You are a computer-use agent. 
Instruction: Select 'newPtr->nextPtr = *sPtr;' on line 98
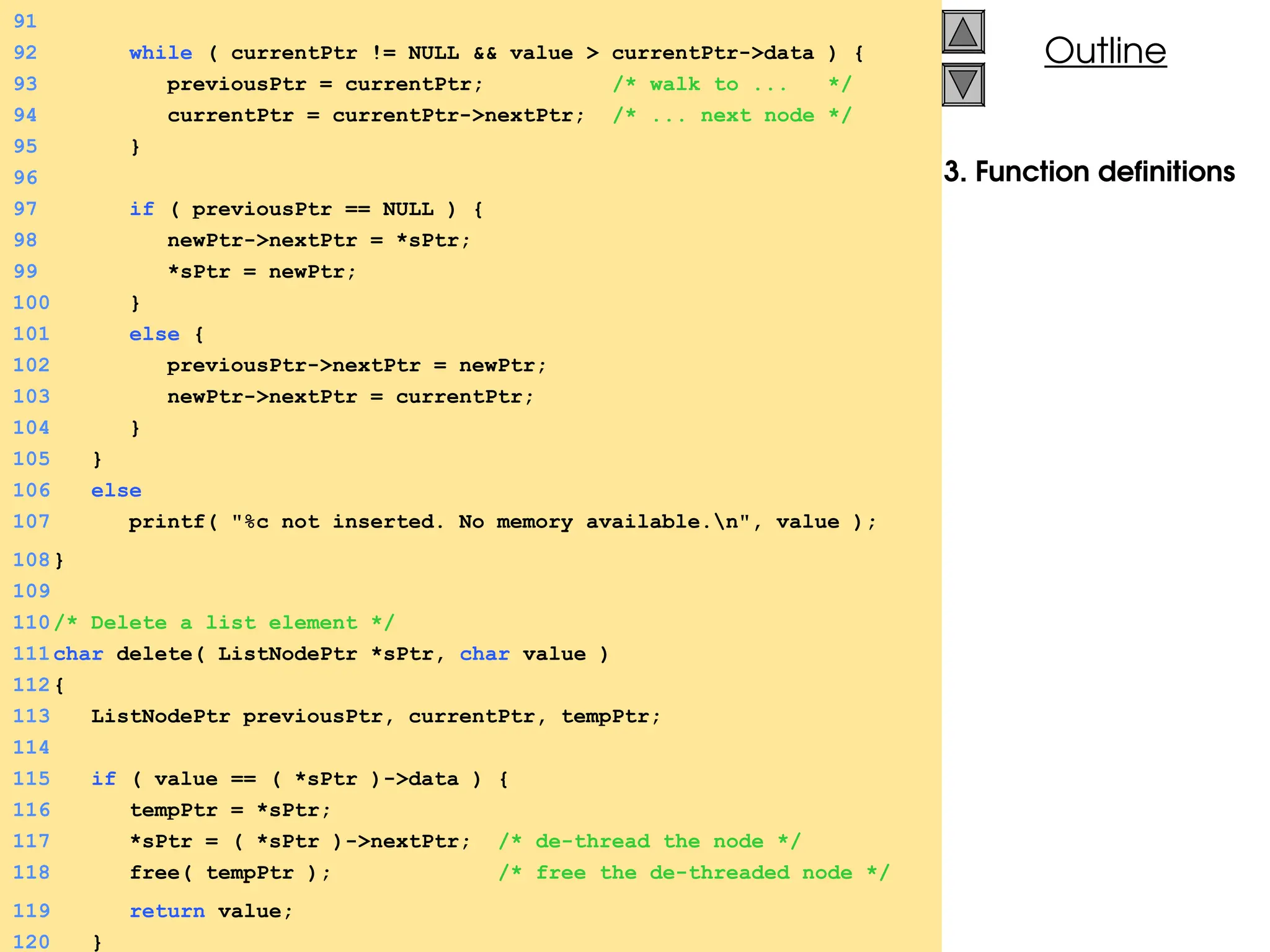[x=319, y=240]
